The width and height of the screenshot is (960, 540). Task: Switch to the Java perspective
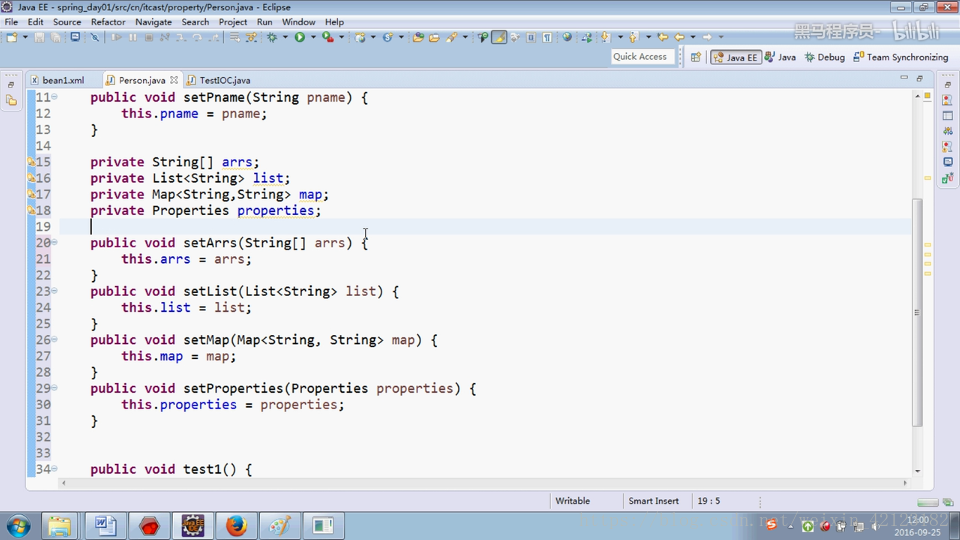pos(781,58)
